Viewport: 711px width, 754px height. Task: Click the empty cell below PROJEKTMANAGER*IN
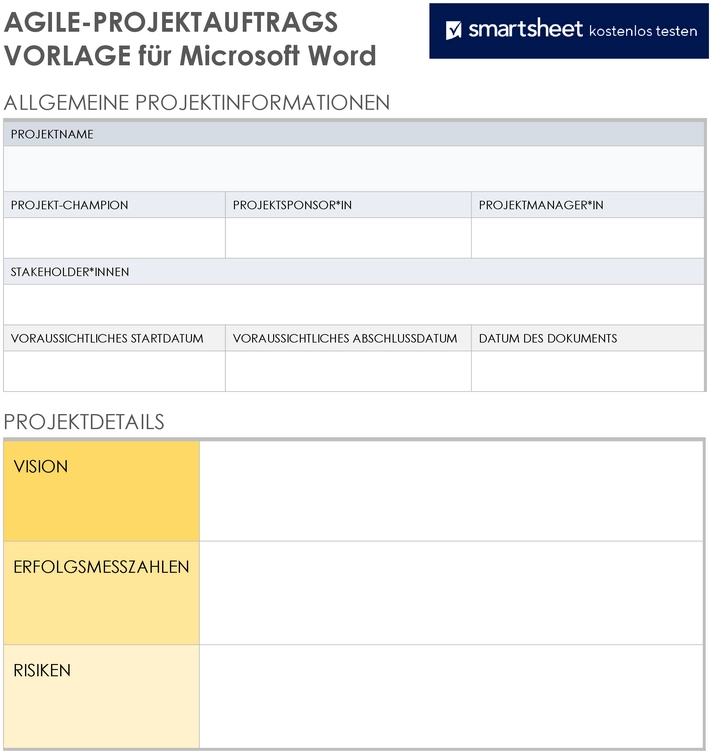pos(588,238)
